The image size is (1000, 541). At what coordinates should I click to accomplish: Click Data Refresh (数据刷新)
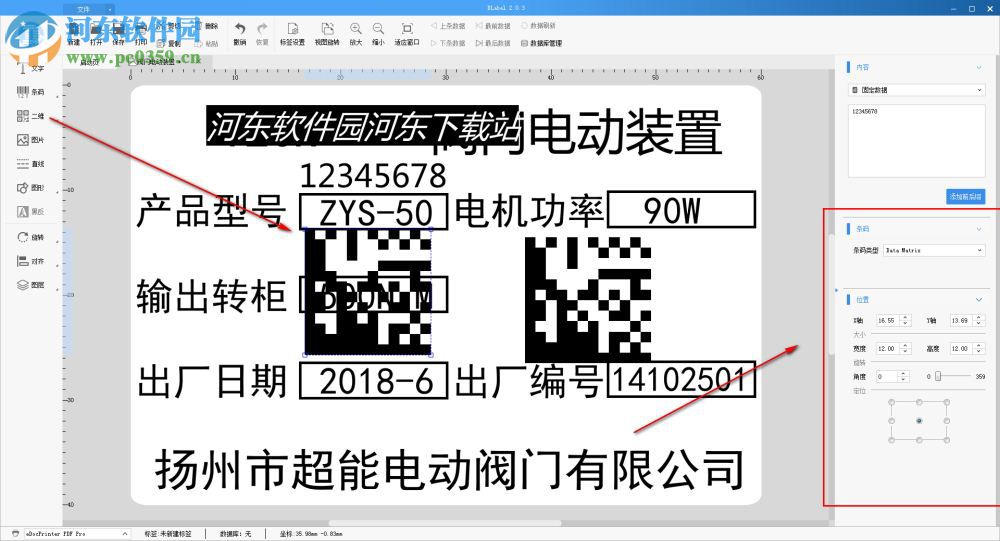click(x=538, y=26)
